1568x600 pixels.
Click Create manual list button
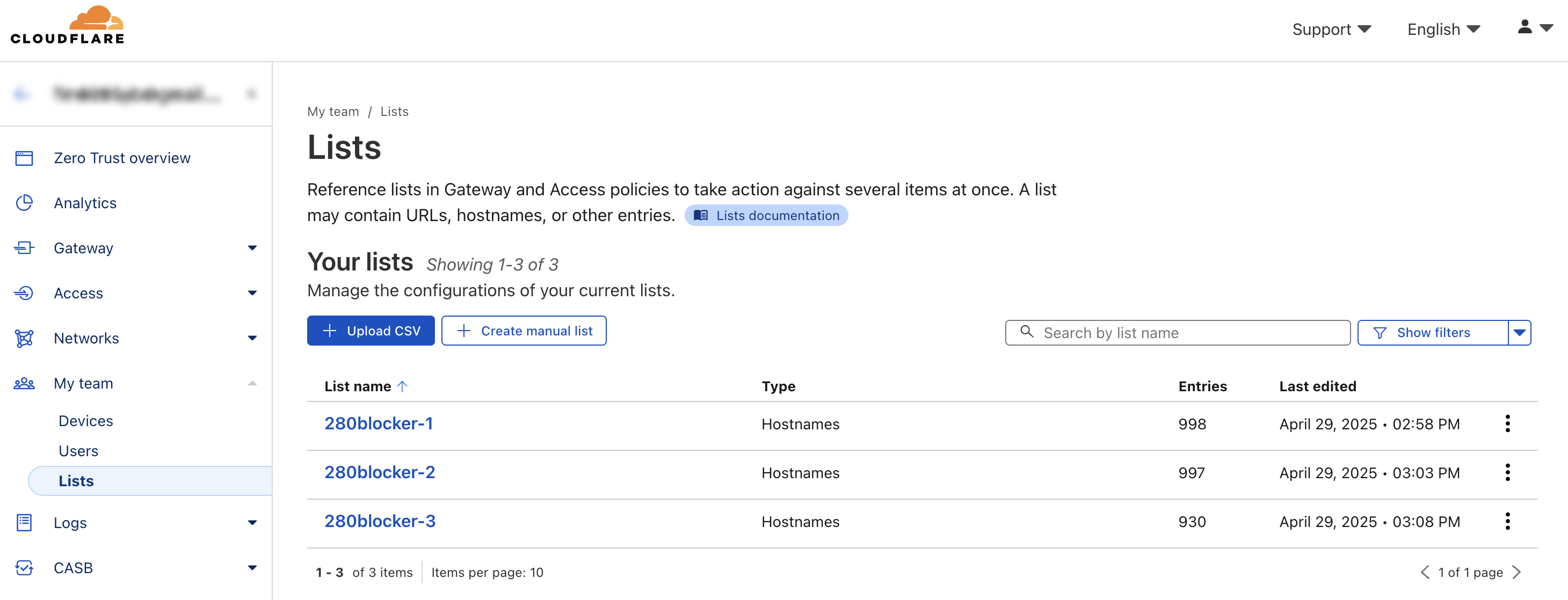tap(524, 331)
